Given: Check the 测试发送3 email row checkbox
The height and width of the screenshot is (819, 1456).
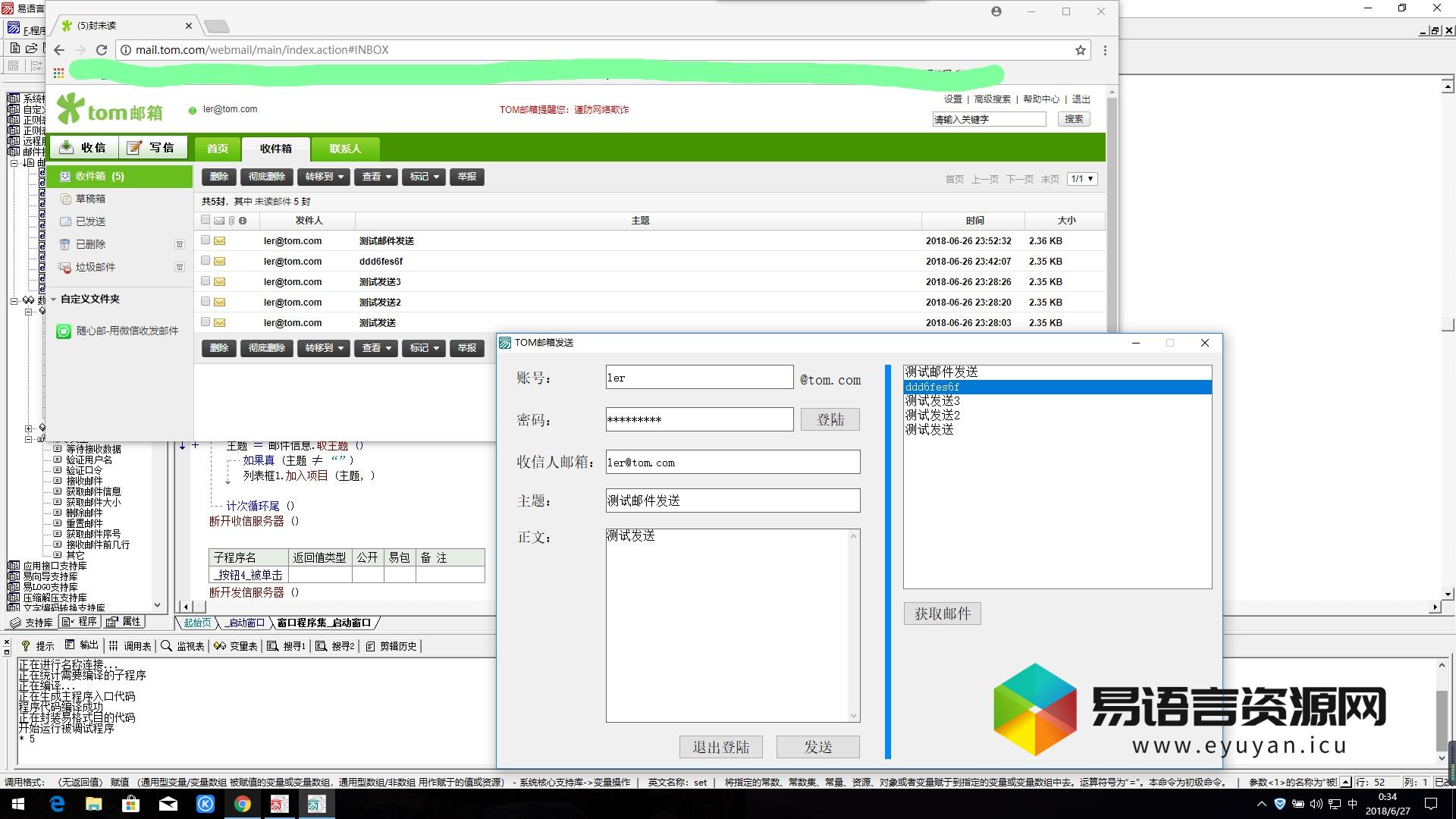Looking at the screenshot, I should tap(206, 281).
